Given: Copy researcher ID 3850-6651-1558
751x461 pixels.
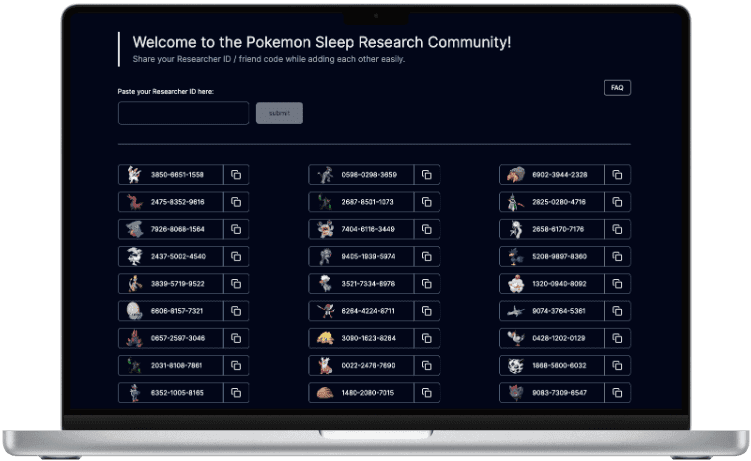Looking at the screenshot, I should [236, 175].
